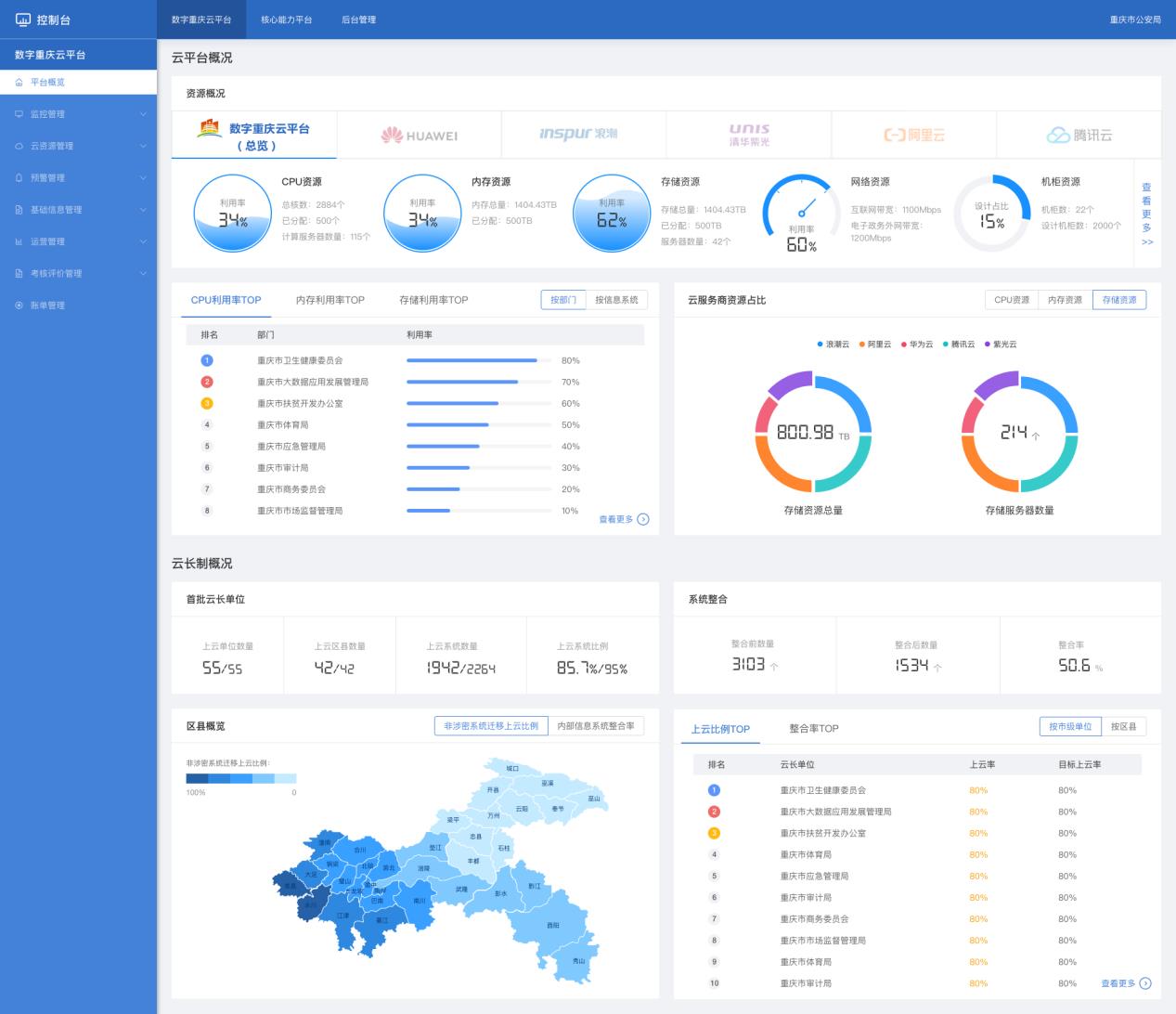This screenshot has width=1176, height=1014.
Task: Switch resource share to 存储资源
Action: coord(1119,300)
